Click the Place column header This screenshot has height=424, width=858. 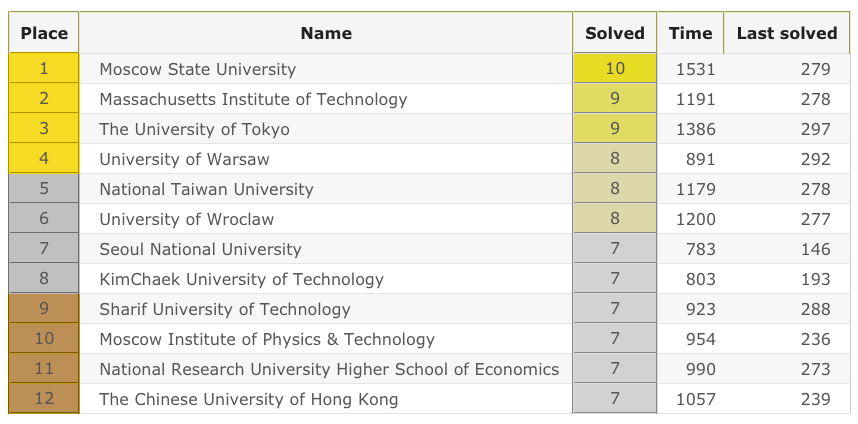click(44, 33)
